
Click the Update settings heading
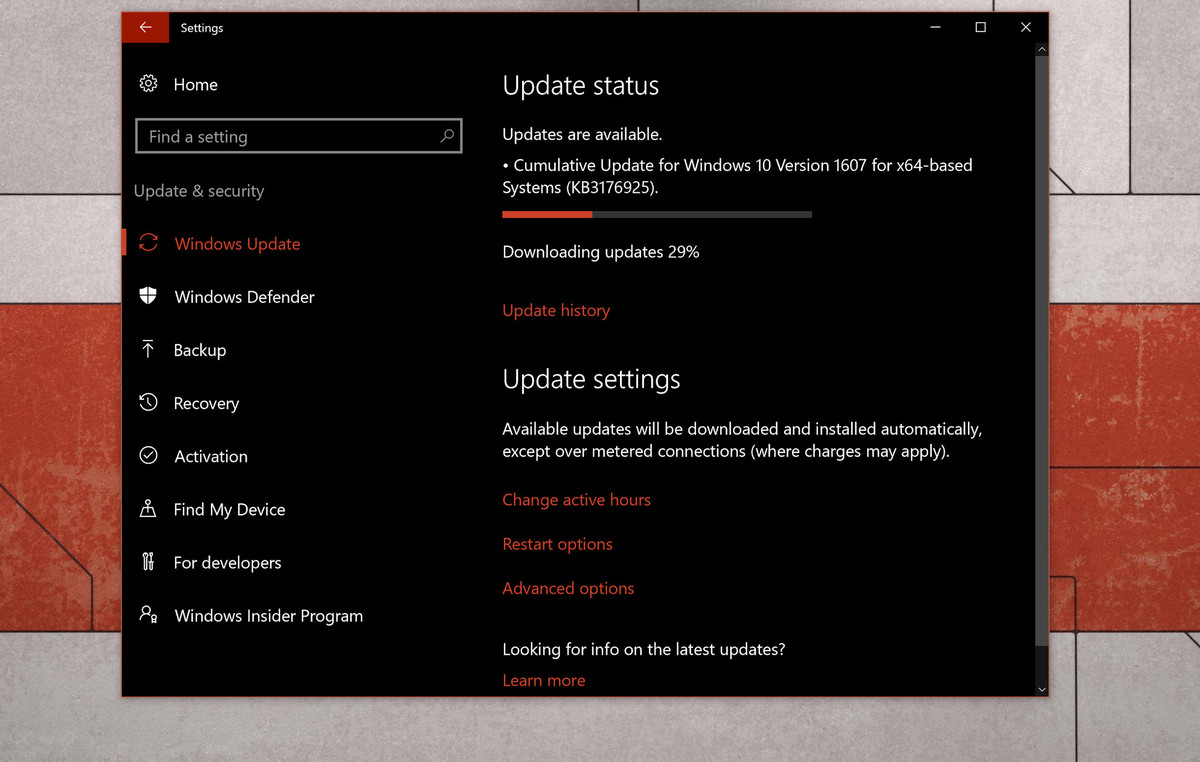591,379
